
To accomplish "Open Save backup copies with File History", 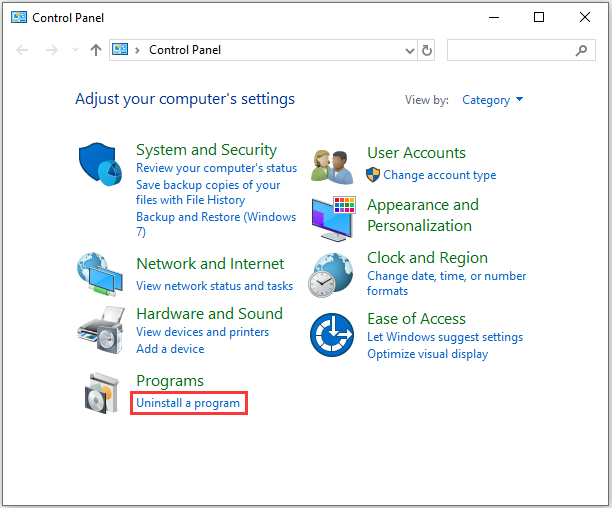I will 208,192.
